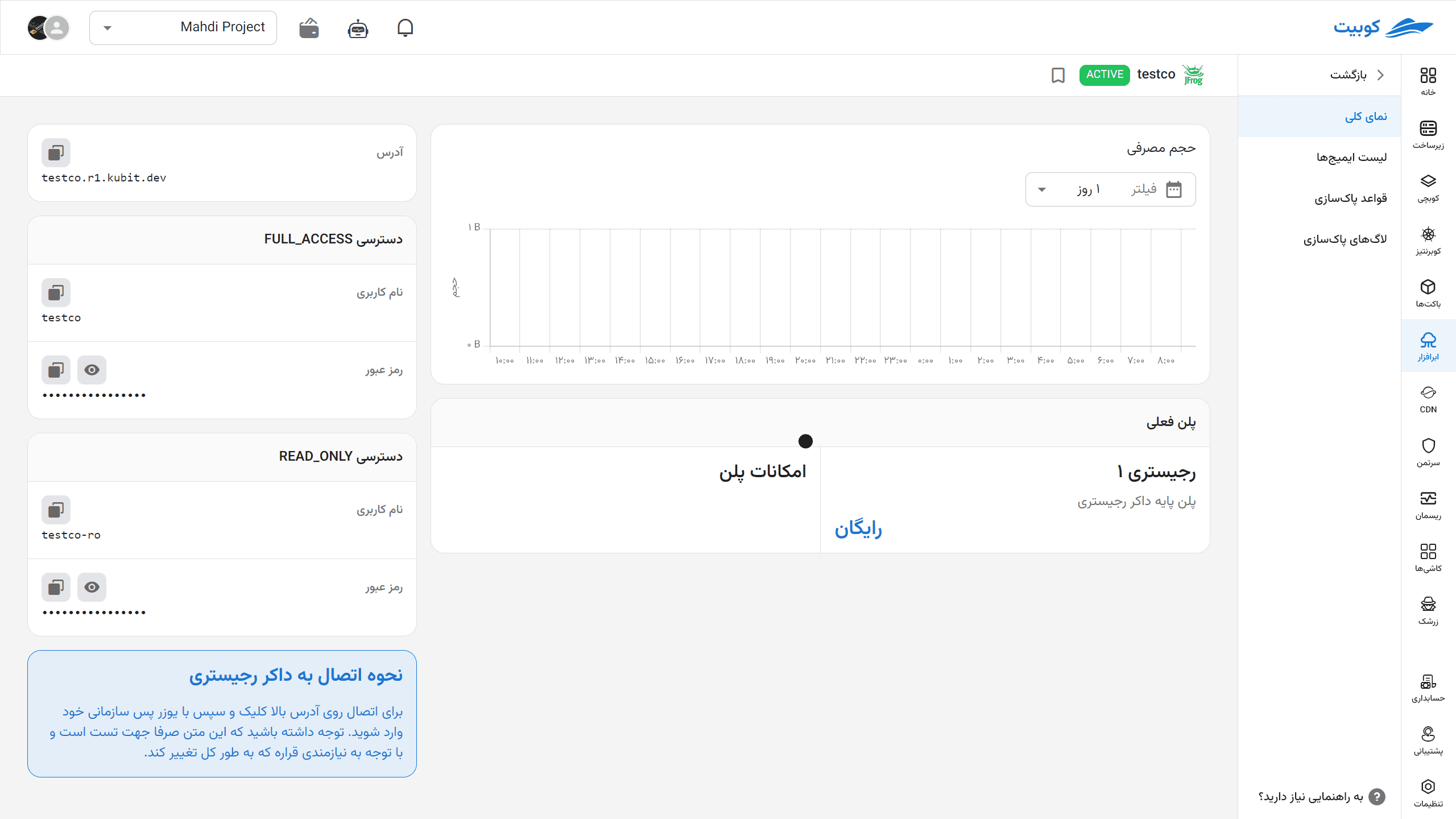1456x819 pixels.
Task: Reveal the READ_ONLY password
Action: (x=92, y=587)
